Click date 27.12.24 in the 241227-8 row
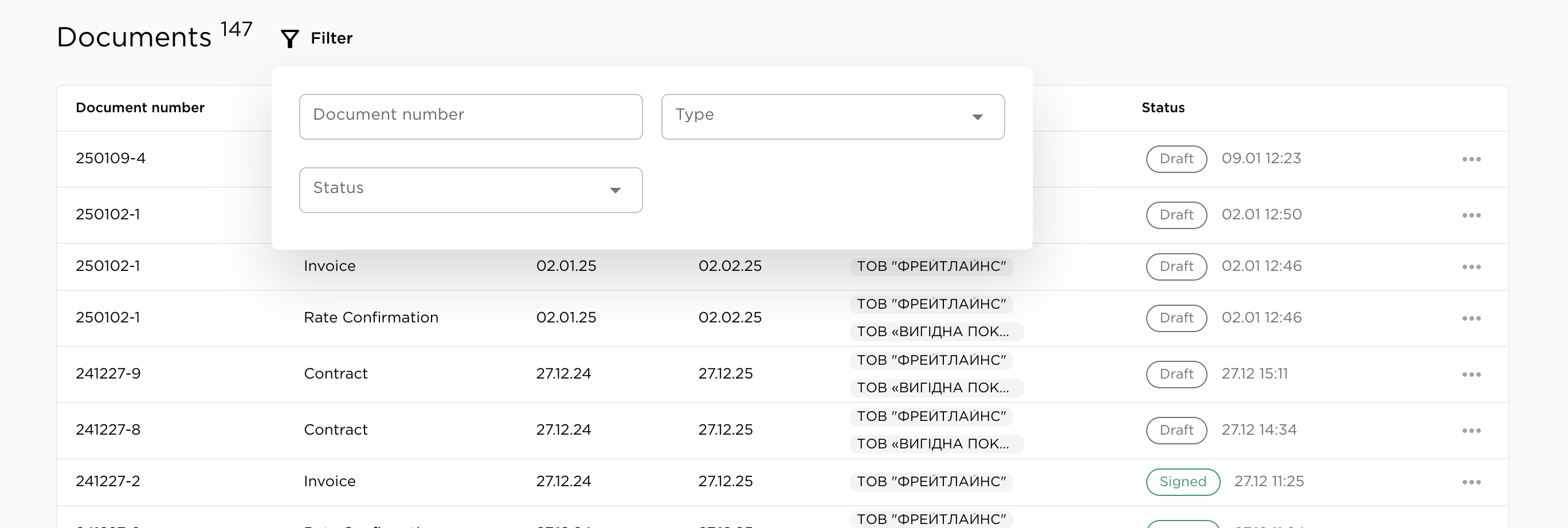Image resolution: width=1568 pixels, height=528 pixels. [x=563, y=430]
